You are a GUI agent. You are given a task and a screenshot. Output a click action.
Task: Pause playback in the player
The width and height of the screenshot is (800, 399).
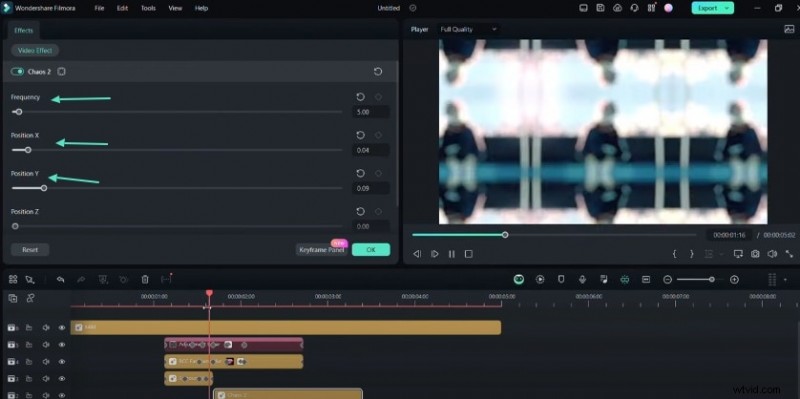(x=452, y=254)
